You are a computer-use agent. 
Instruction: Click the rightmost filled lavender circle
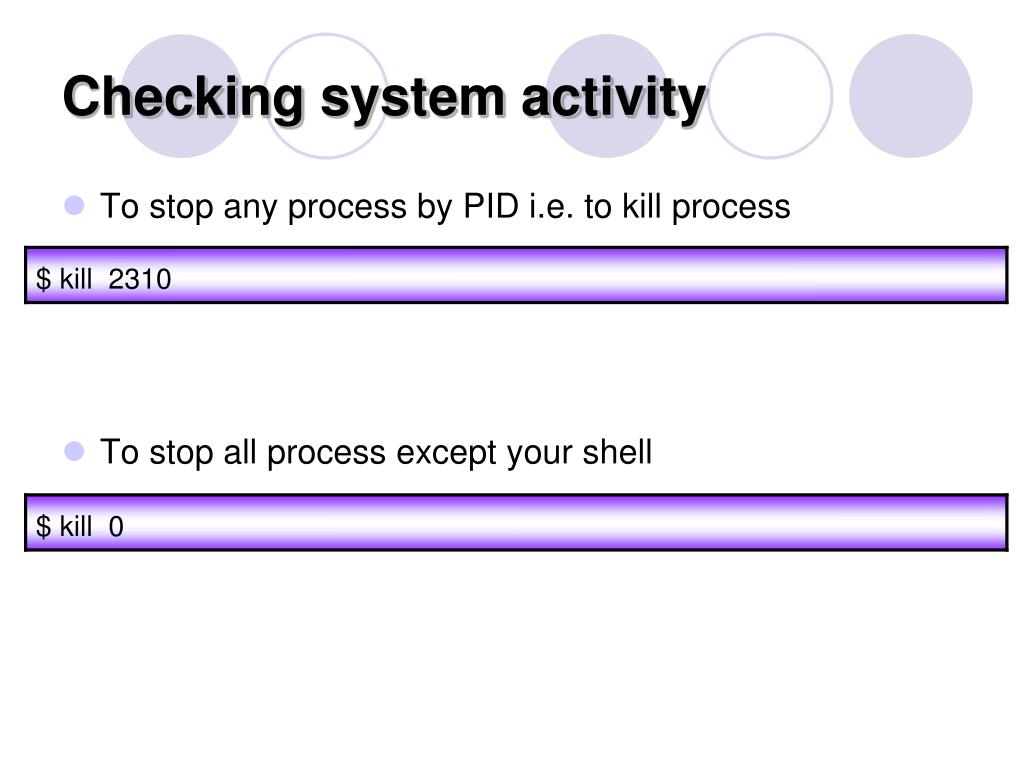(x=910, y=96)
